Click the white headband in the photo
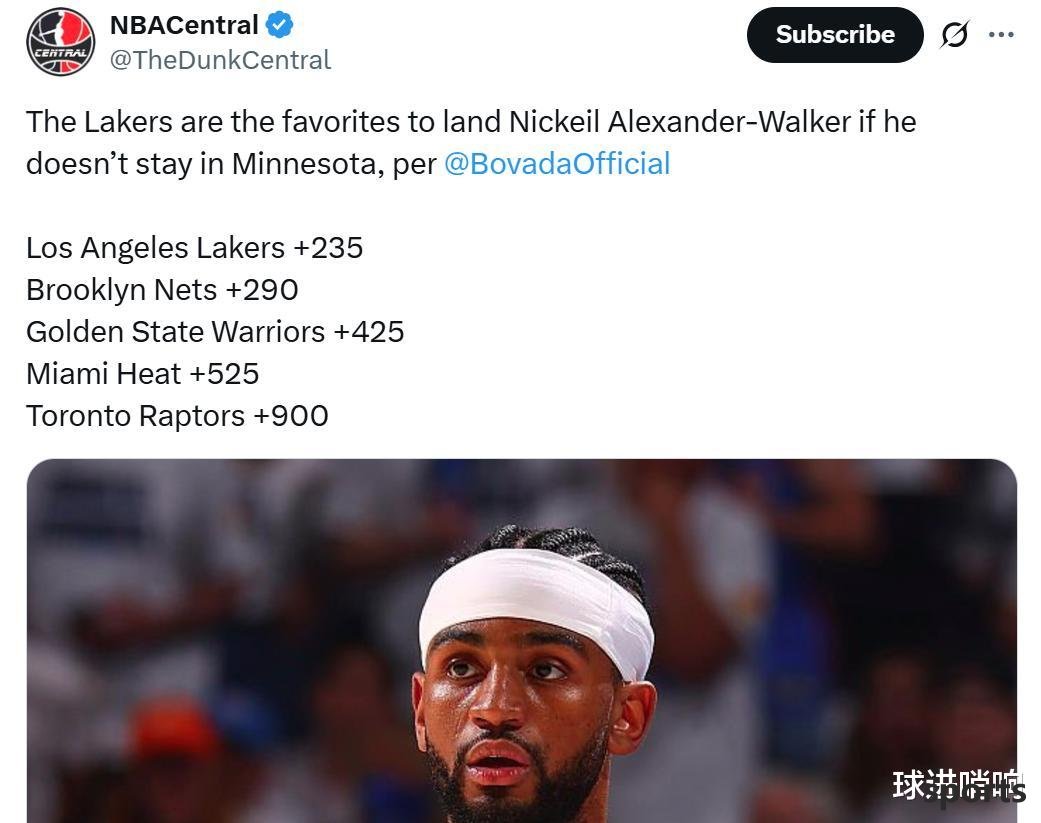The image size is (1041, 823). pos(536,607)
